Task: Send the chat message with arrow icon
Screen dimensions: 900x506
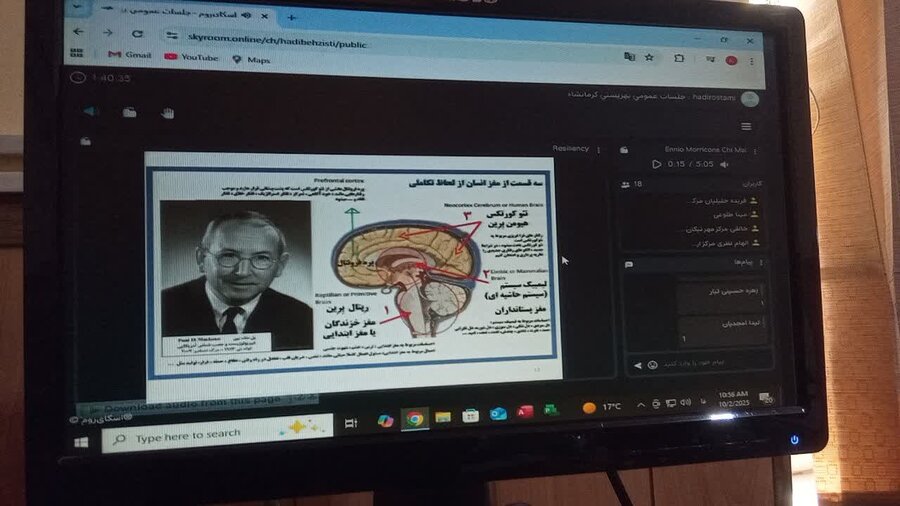Action: coord(638,365)
